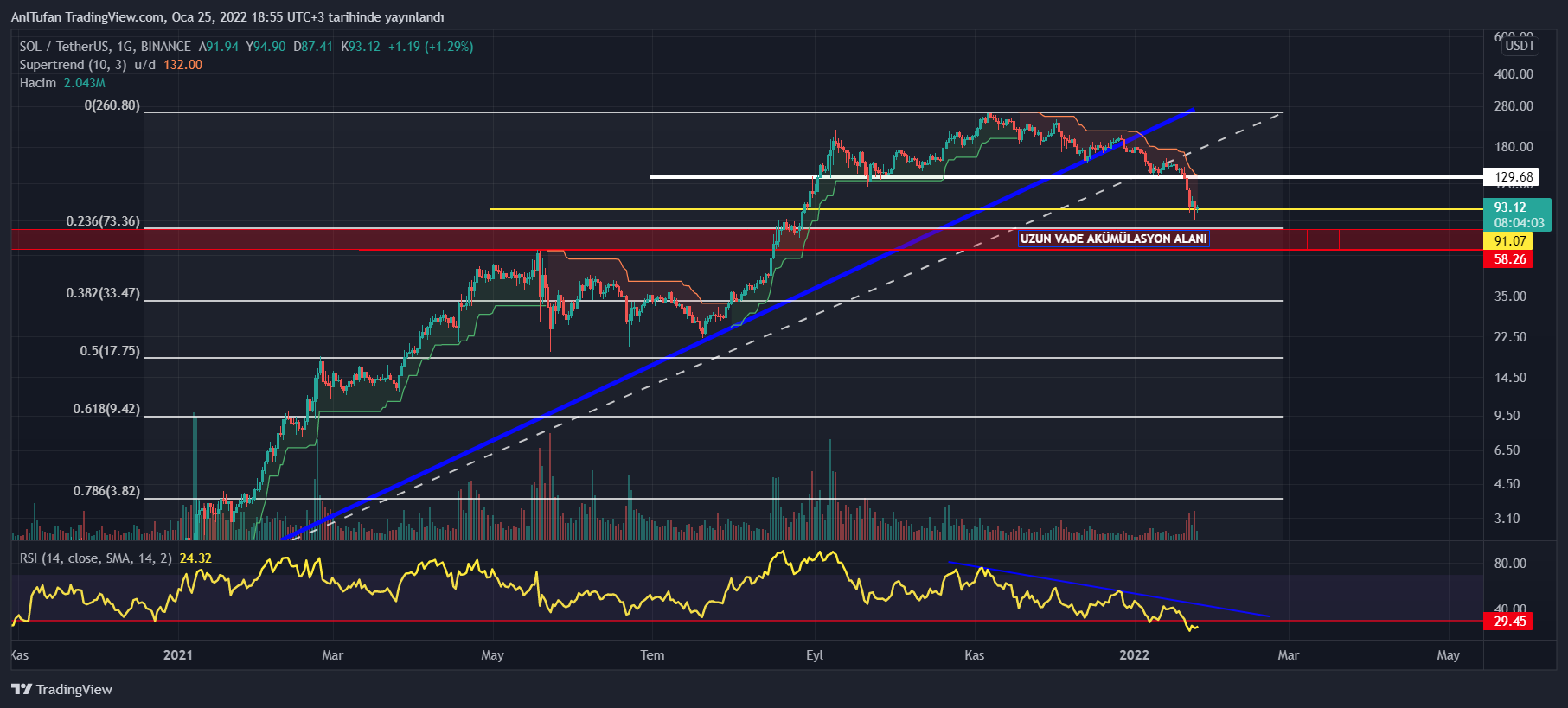Click the close value "K93.12" in the legend
Screen dimensions: 1568x708
click(361, 47)
